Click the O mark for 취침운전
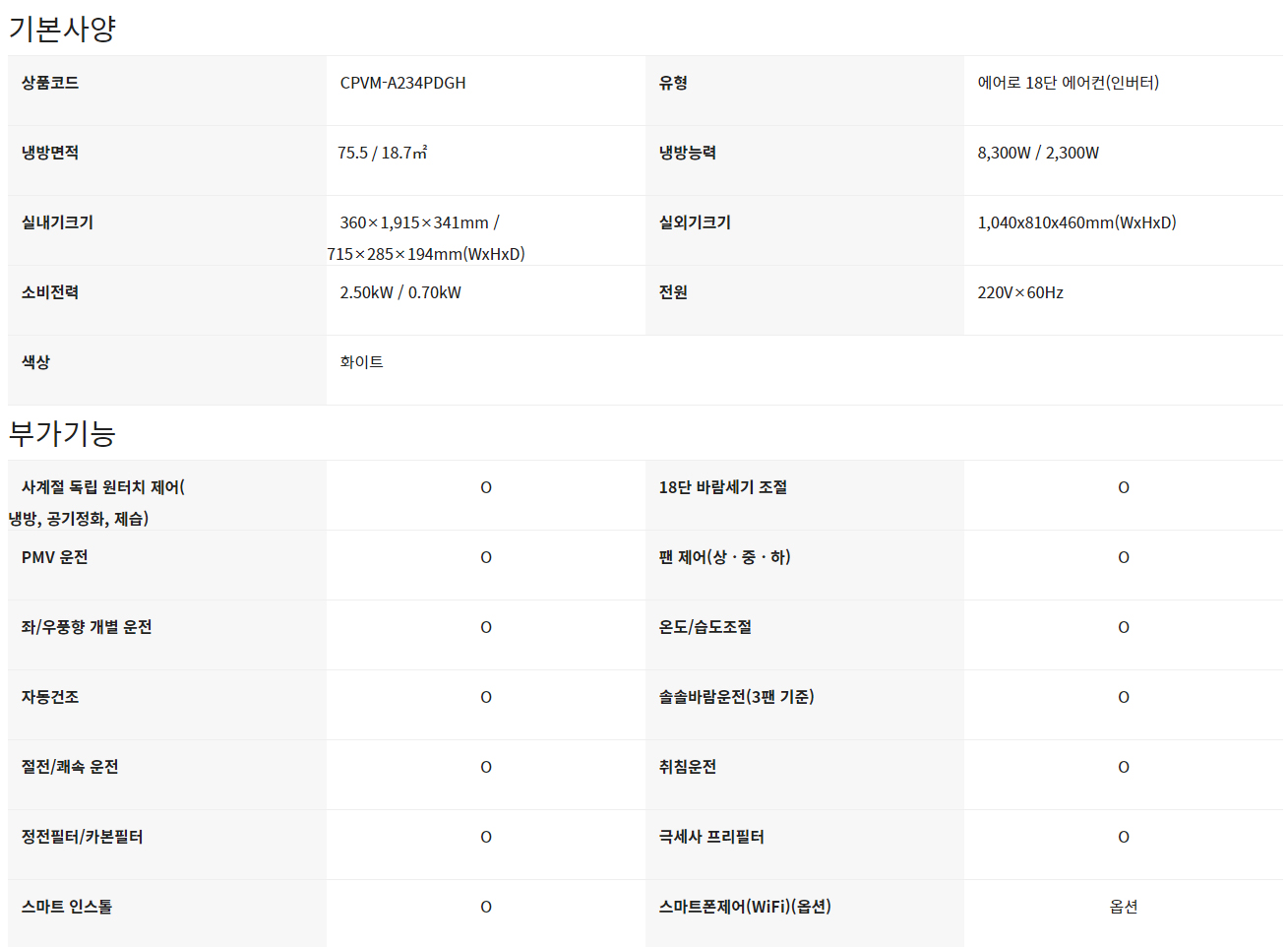Viewport: 1288px width, 947px height. (x=1123, y=768)
